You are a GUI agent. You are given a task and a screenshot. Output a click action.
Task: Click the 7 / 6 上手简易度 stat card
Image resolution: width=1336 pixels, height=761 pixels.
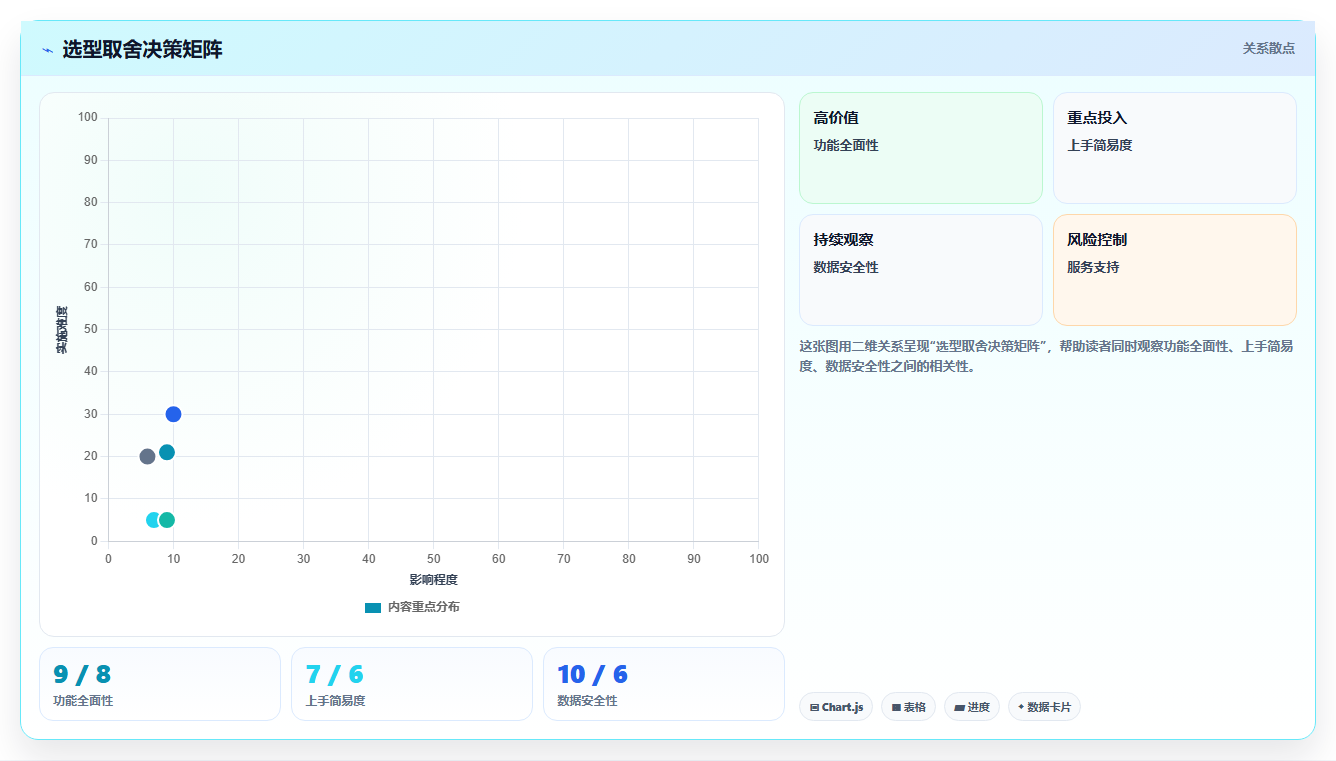click(412, 684)
